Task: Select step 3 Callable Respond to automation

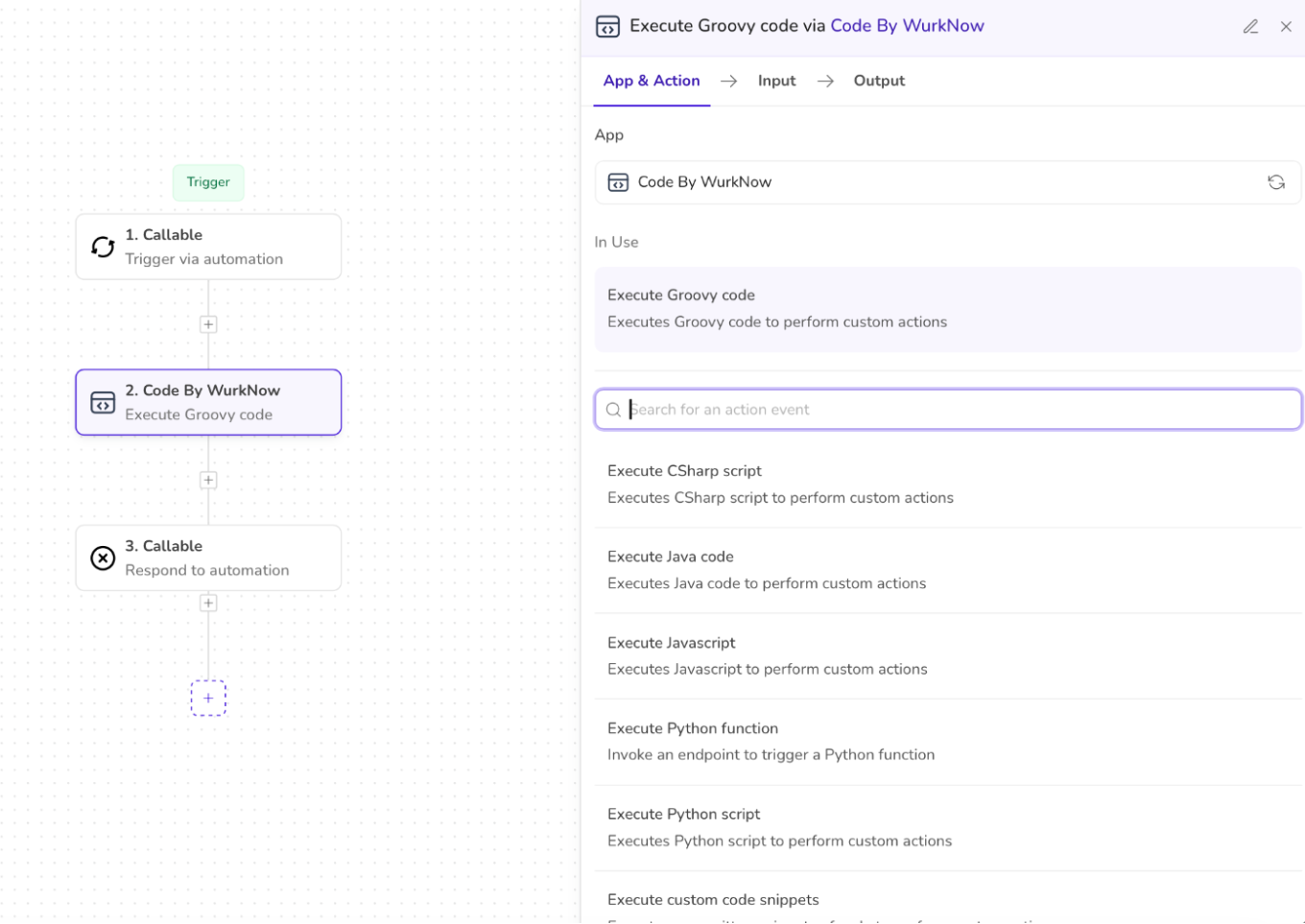Action: tap(208, 557)
